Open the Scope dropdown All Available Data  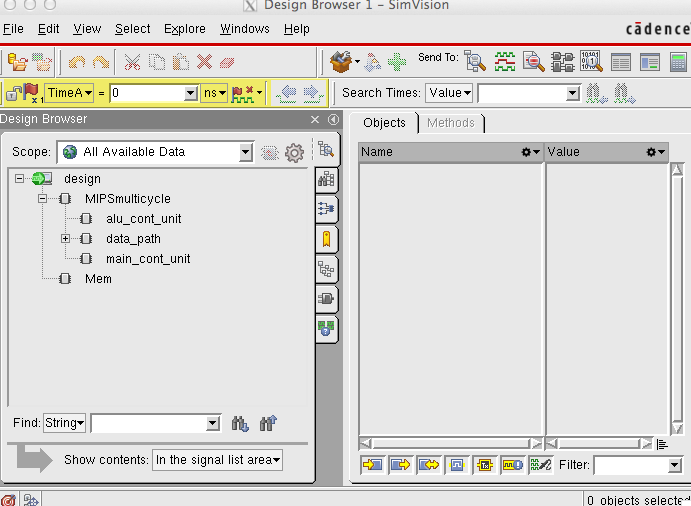point(156,152)
